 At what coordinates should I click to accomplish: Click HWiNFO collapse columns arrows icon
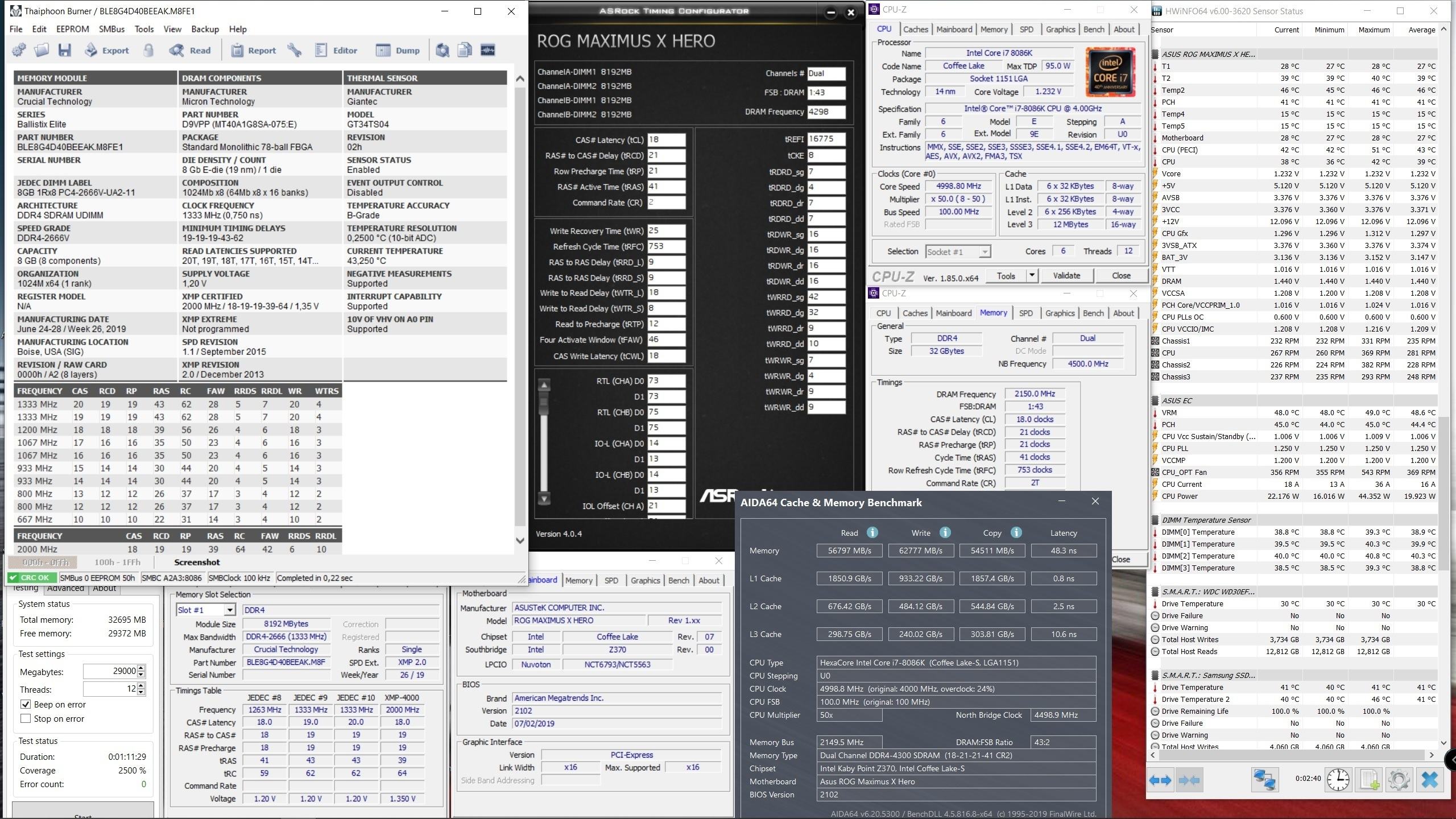1189,780
